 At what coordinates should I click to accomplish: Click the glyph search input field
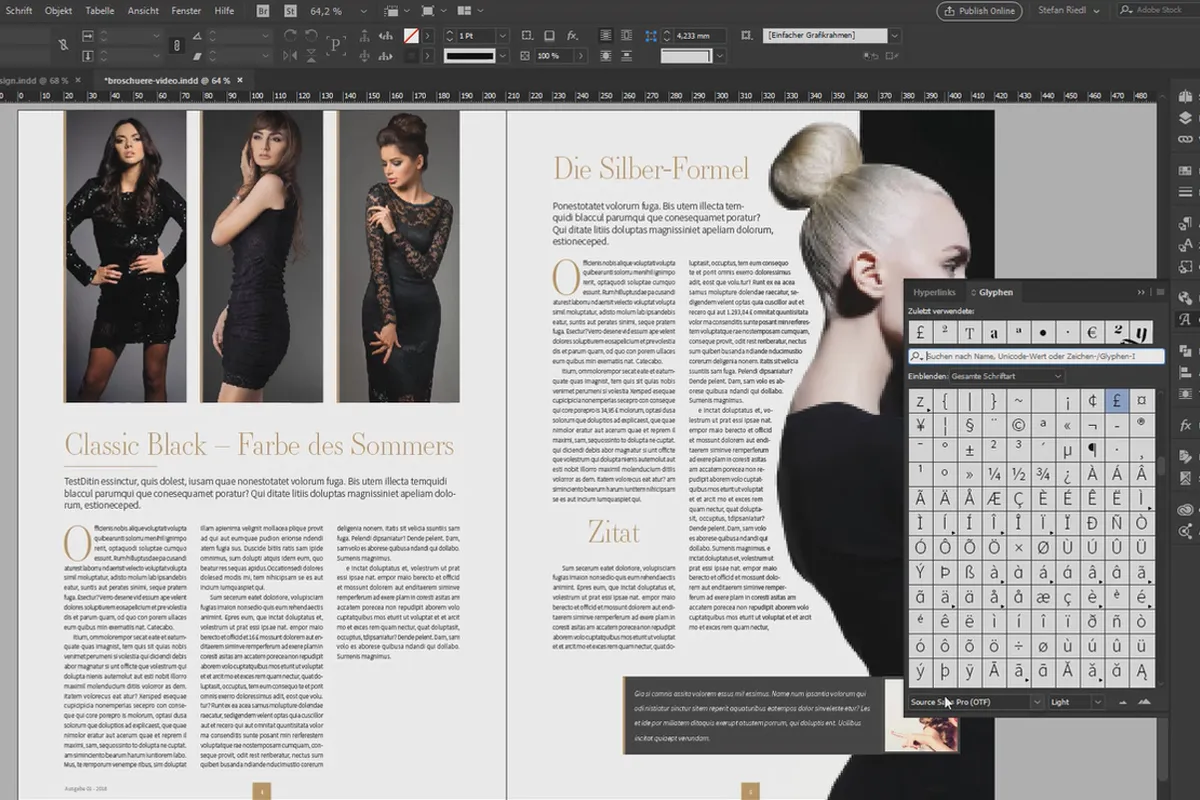pyautogui.click(x=1036, y=356)
